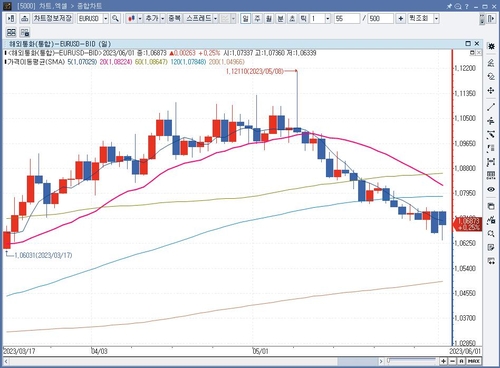Open the EURUSD symbol dropdown arrow
Screen dimensions: 500x368
coord(106,19)
